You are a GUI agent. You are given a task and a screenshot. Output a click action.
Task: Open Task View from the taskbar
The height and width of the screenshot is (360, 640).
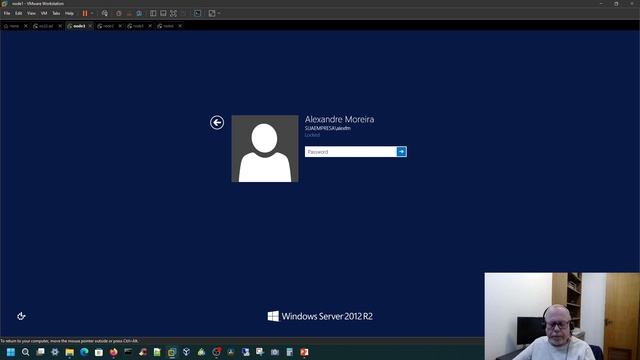point(40,352)
